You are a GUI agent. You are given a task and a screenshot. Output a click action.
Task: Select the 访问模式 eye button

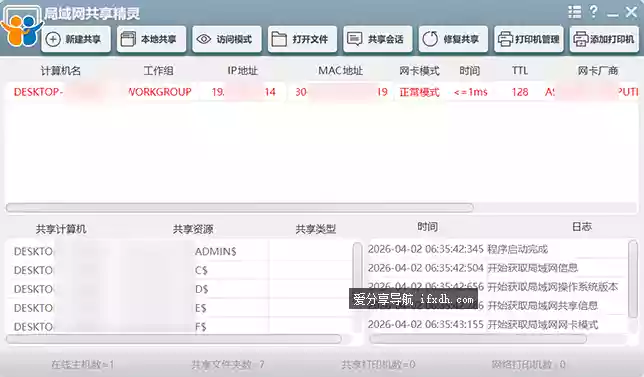coord(227,39)
